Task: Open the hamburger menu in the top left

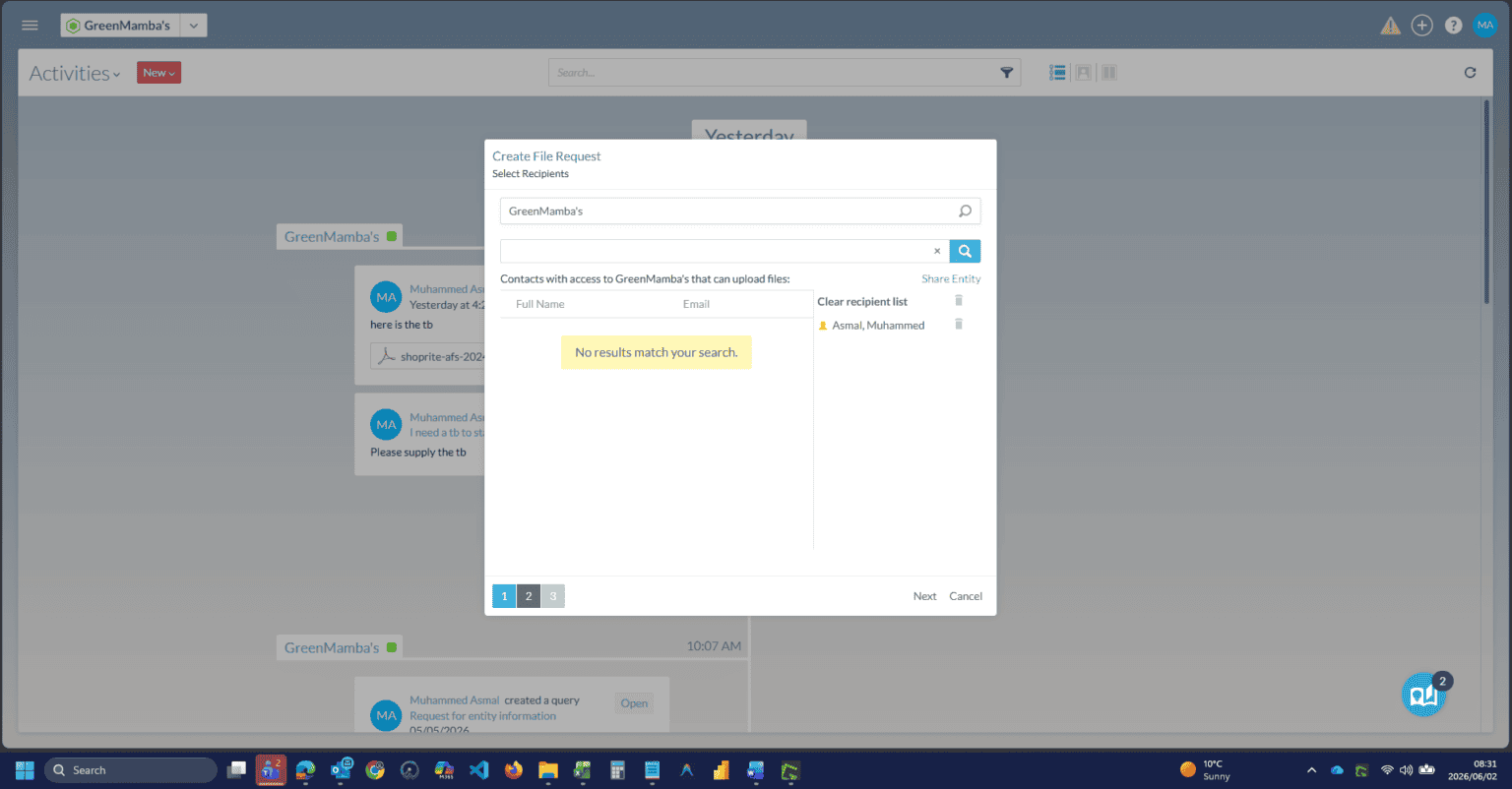Action: coord(30,26)
